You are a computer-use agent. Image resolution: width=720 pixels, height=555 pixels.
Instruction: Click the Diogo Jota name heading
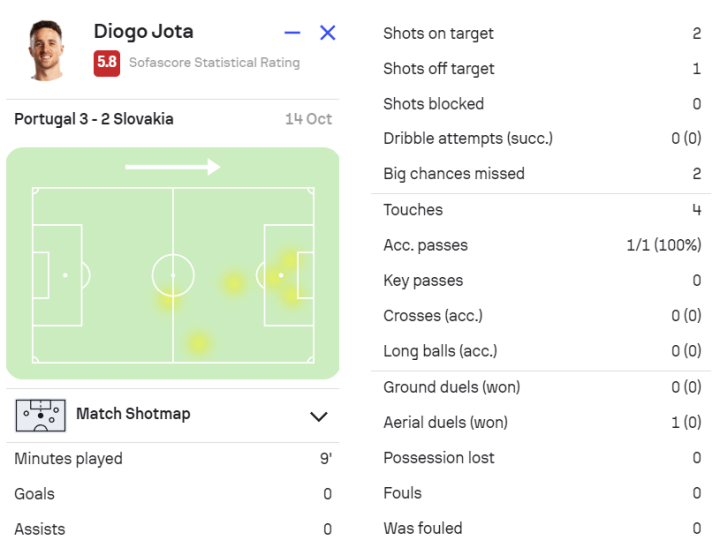(143, 31)
